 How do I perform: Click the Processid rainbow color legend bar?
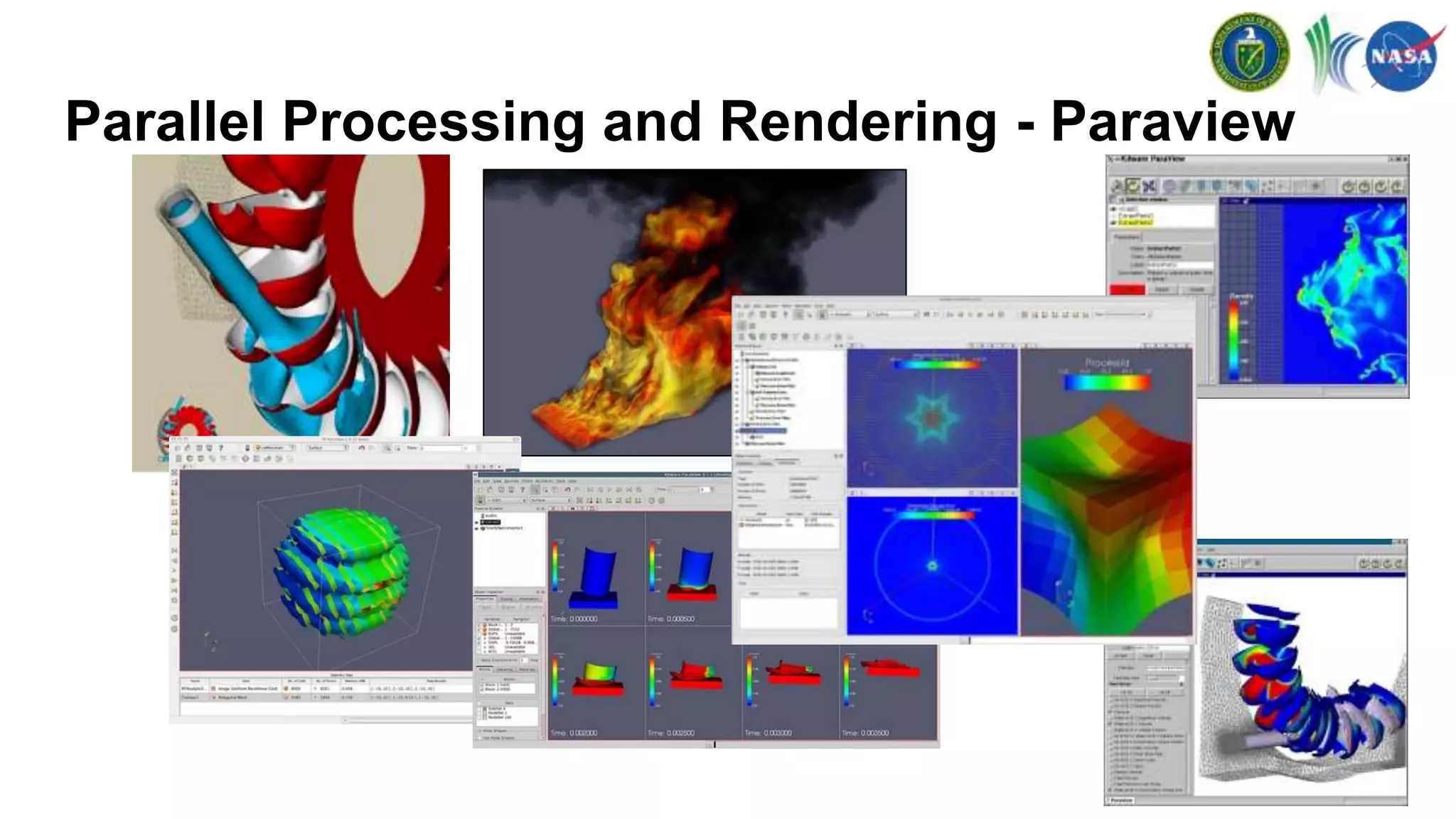[1106, 382]
